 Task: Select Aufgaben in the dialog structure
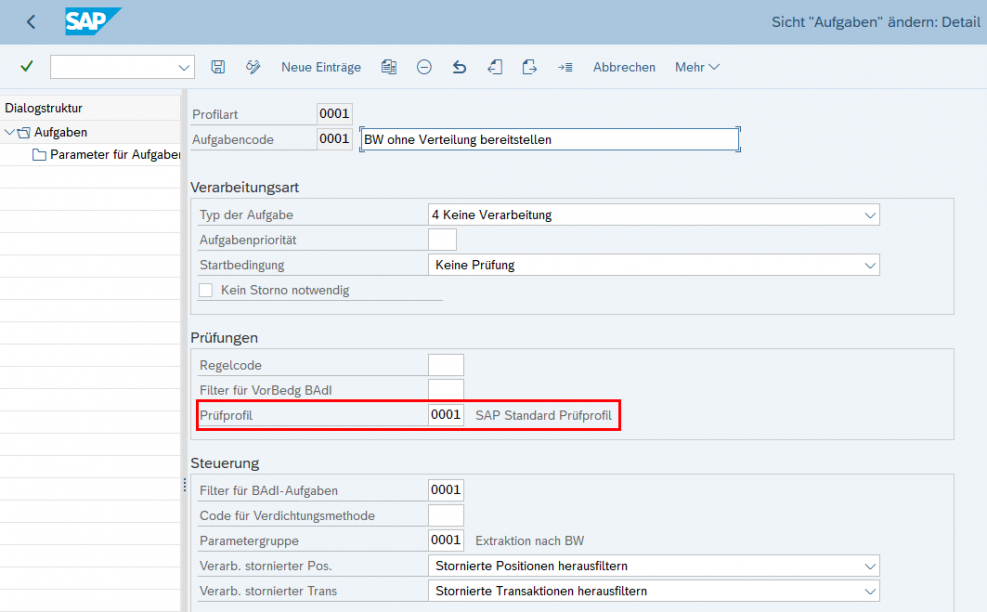click(60, 132)
